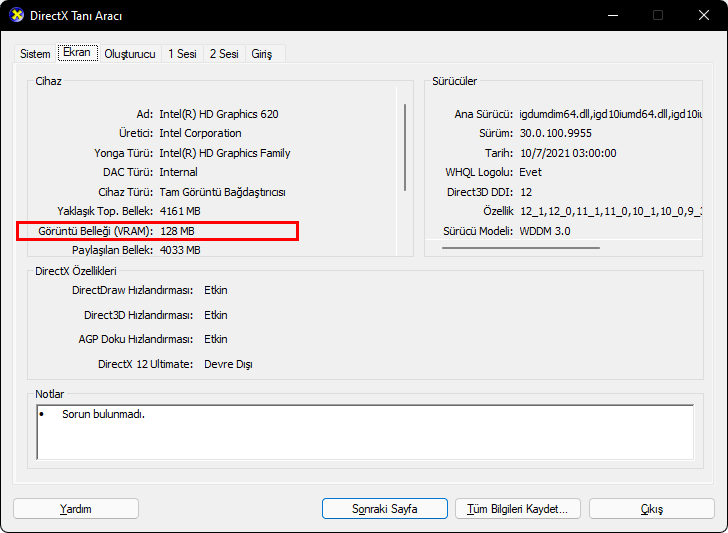
Task: Click the Sürücü Modeli label
Action: [478, 231]
